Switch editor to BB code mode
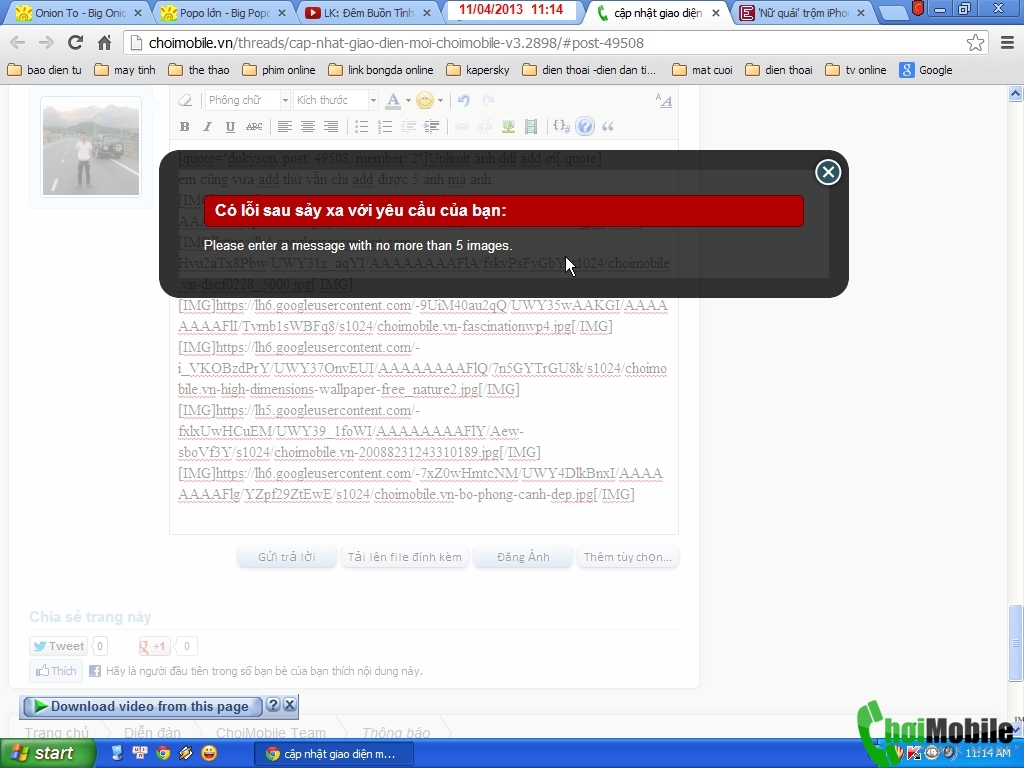 coord(664,100)
